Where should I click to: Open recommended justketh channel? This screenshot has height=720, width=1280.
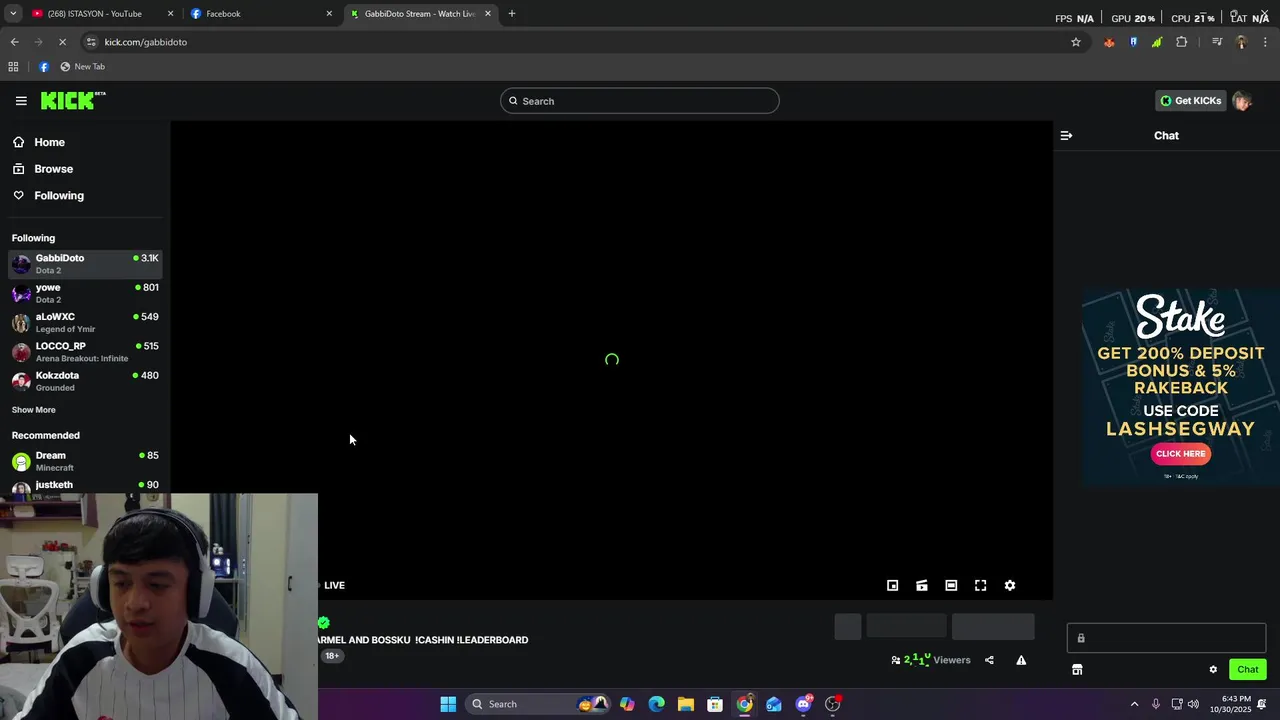[x=85, y=486]
